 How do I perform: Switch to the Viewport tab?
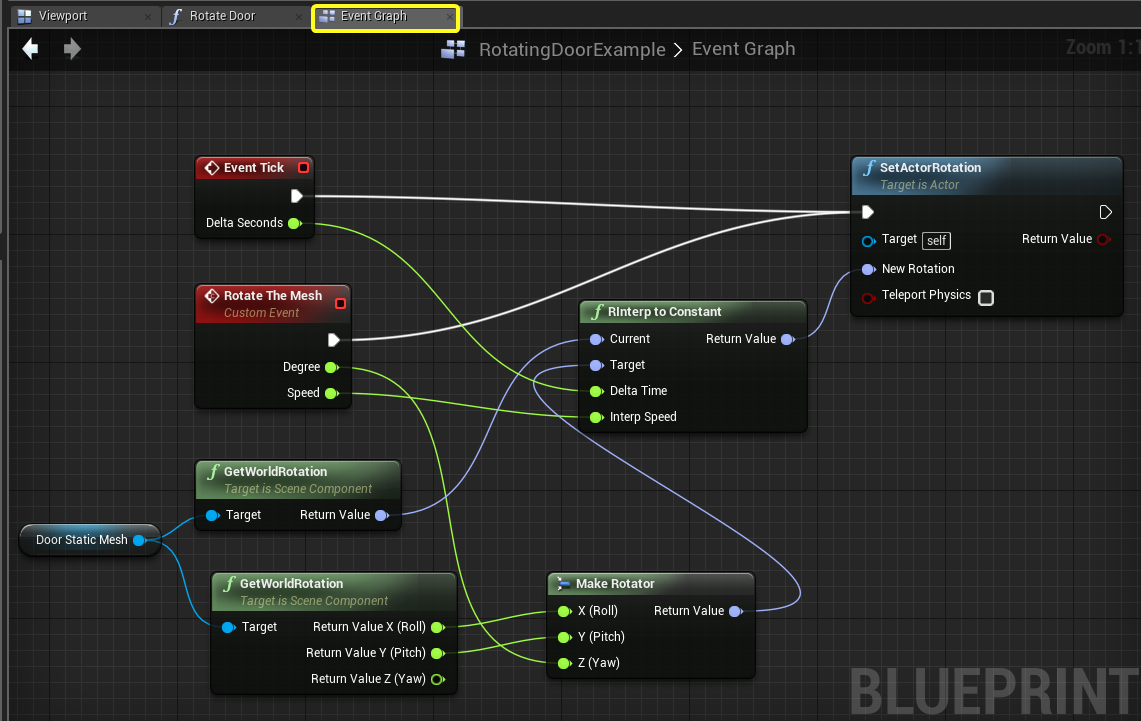[x=63, y=17]
